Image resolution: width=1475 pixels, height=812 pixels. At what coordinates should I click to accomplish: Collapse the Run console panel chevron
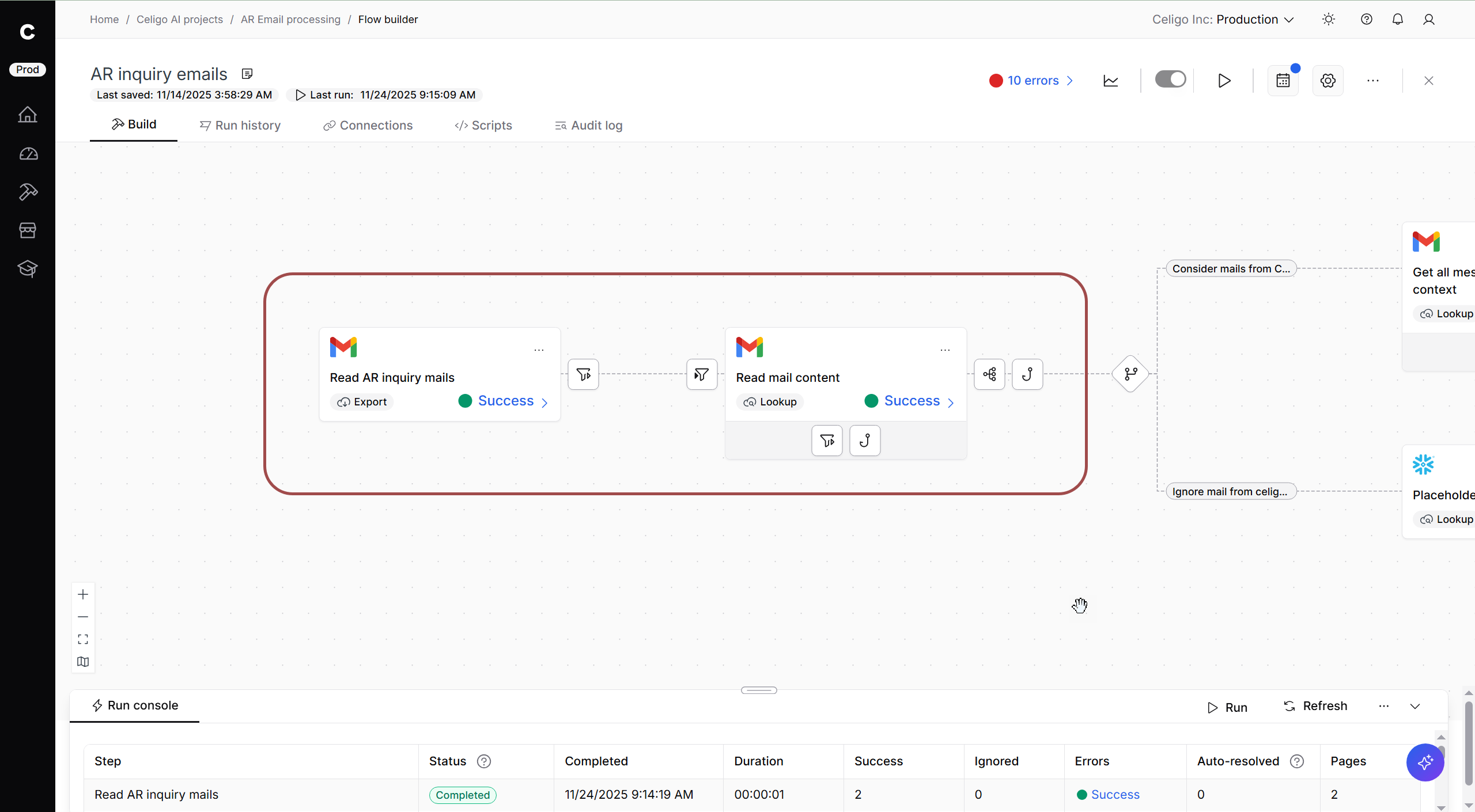[1415, 707]
